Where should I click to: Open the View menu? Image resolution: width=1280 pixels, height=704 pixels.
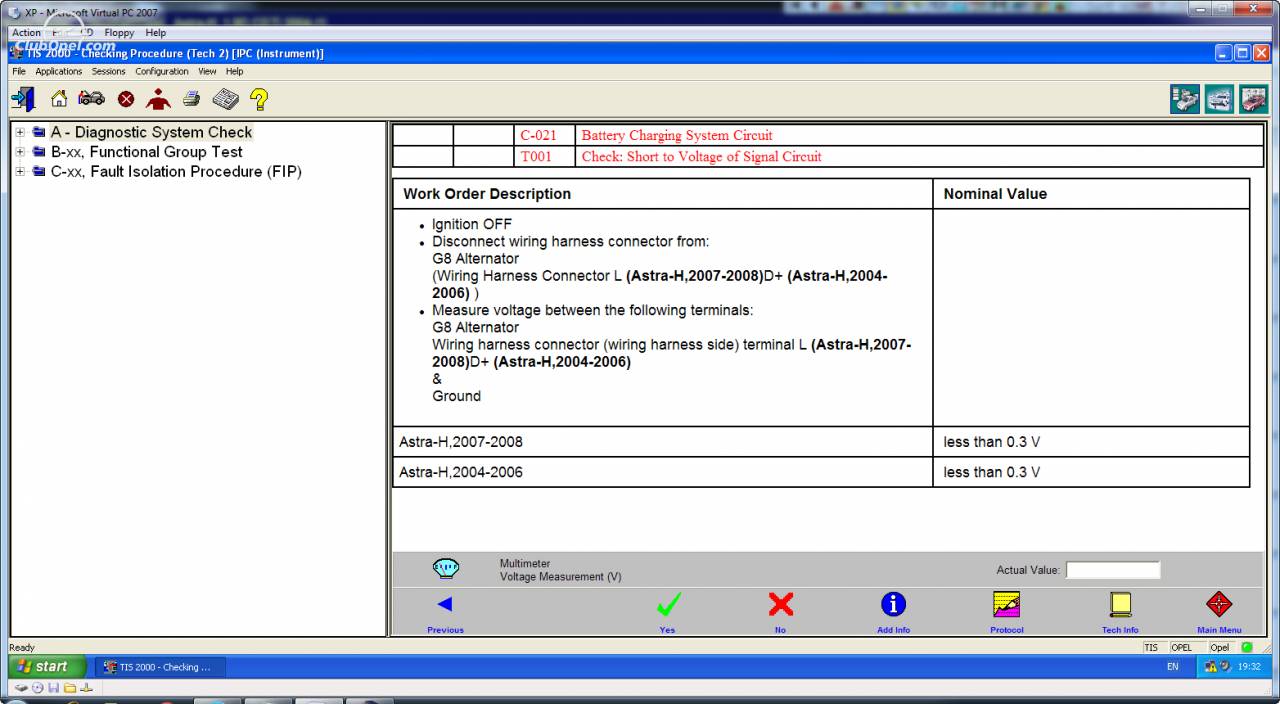click(207, 72)
